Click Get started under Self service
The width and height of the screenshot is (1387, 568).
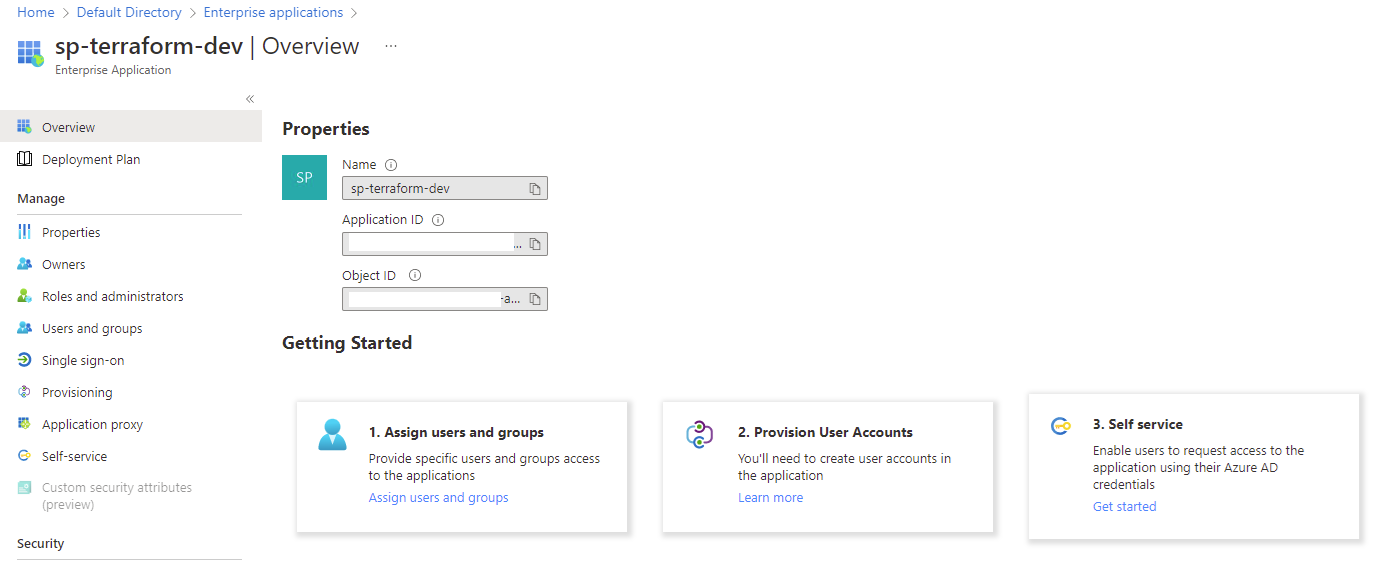pos(1124,507)
